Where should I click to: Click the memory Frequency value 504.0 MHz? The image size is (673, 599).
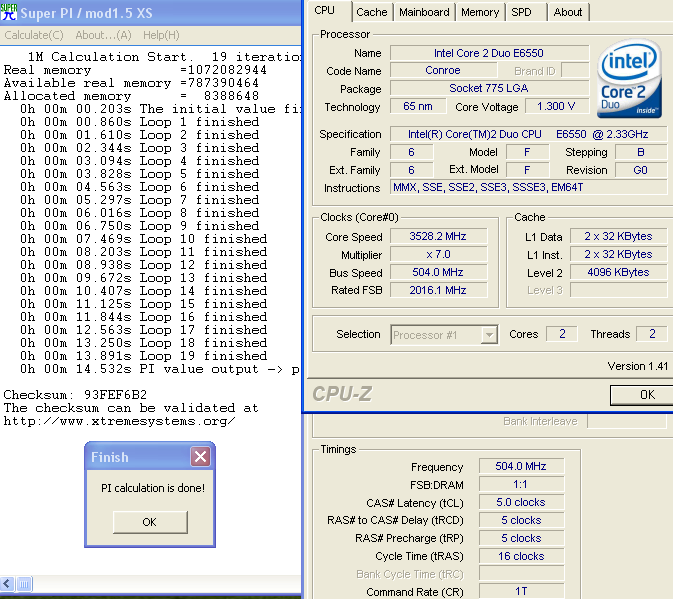coord(521,466)
